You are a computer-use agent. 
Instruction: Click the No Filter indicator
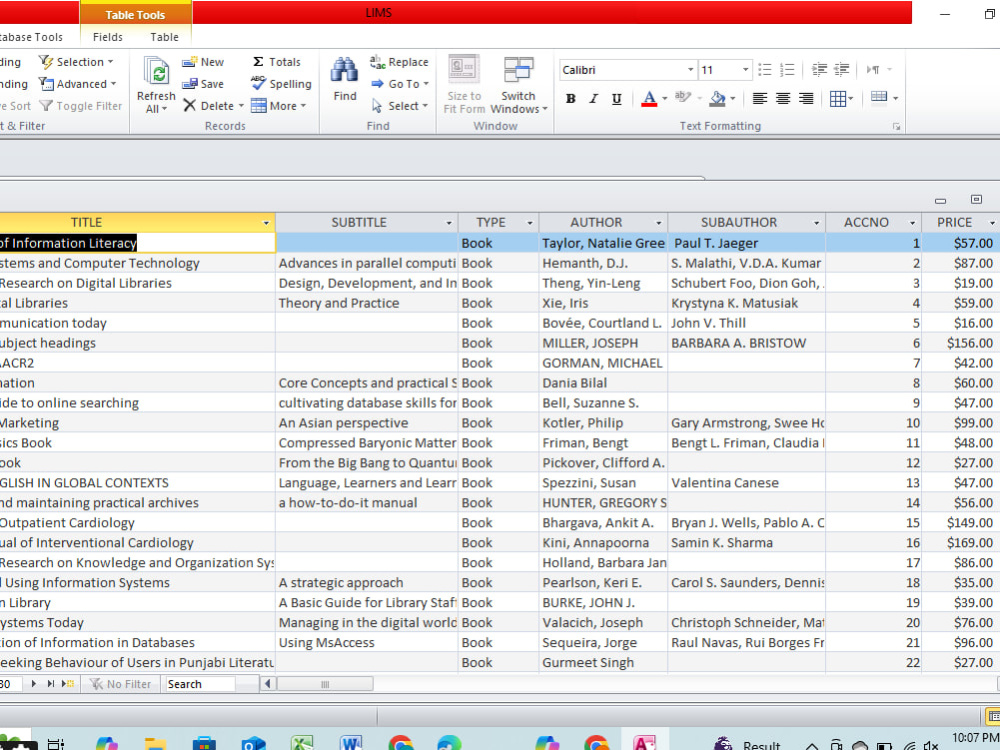coord(121,684)
